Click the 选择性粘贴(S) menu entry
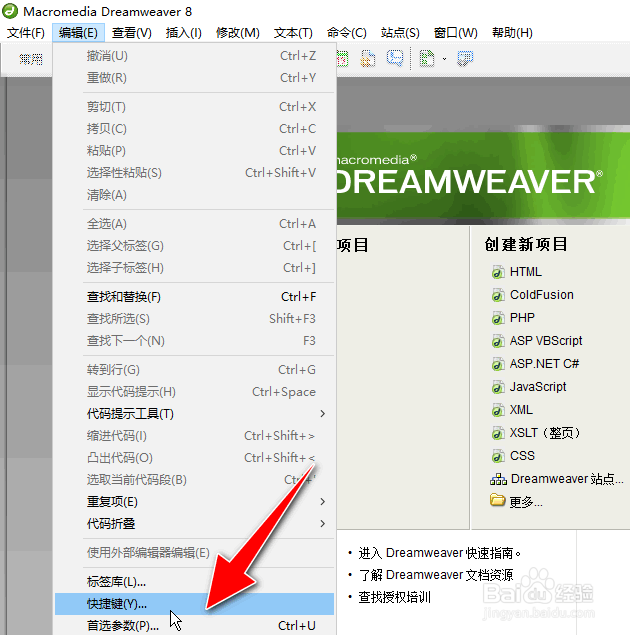The height and width of the screenshot is (635, 630). [194, 173]
